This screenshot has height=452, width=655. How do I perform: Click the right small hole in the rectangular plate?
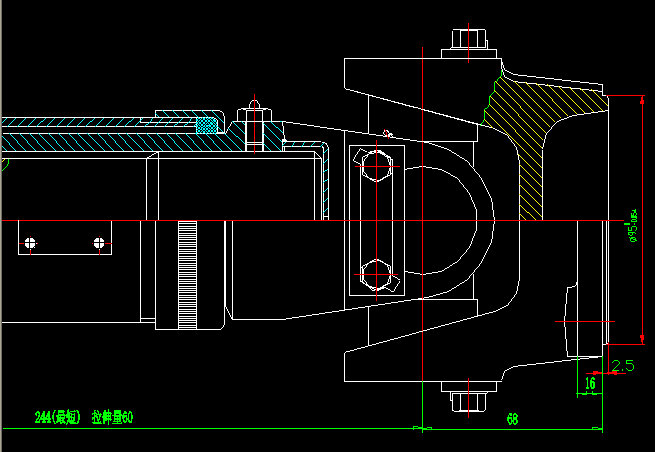[98, 242]
